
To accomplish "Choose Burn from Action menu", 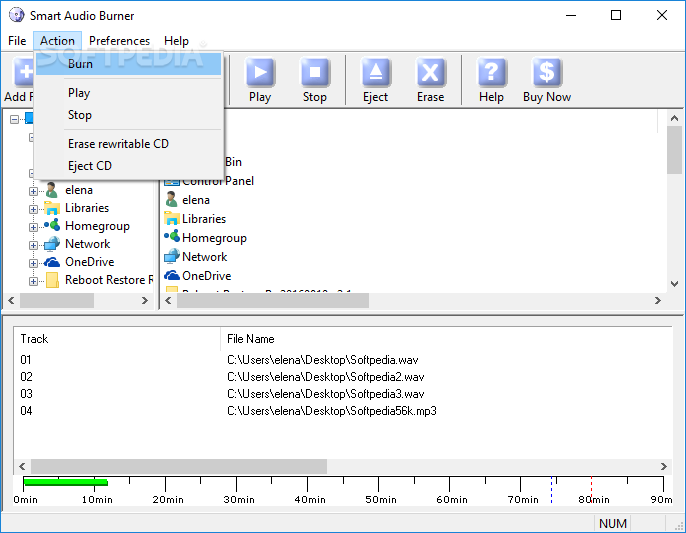I will [129, 64].
